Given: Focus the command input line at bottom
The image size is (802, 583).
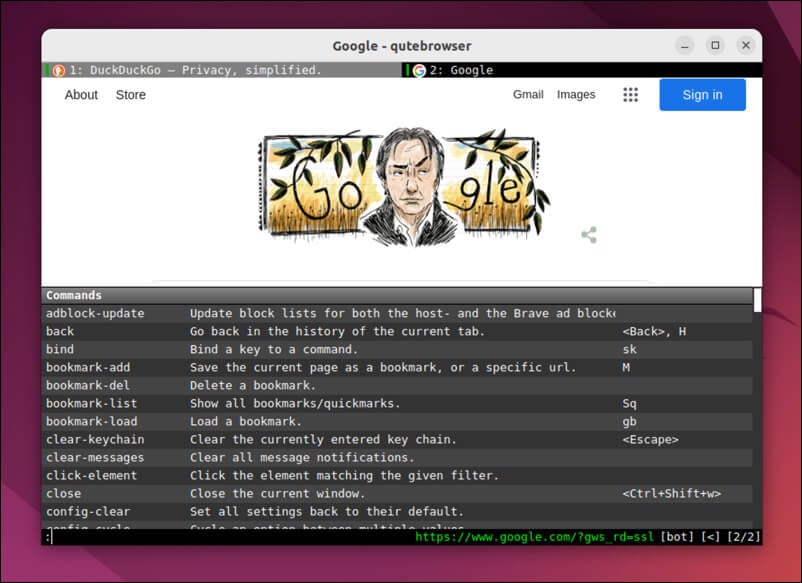Looking at the screenshot, I should tap(220, 537).
